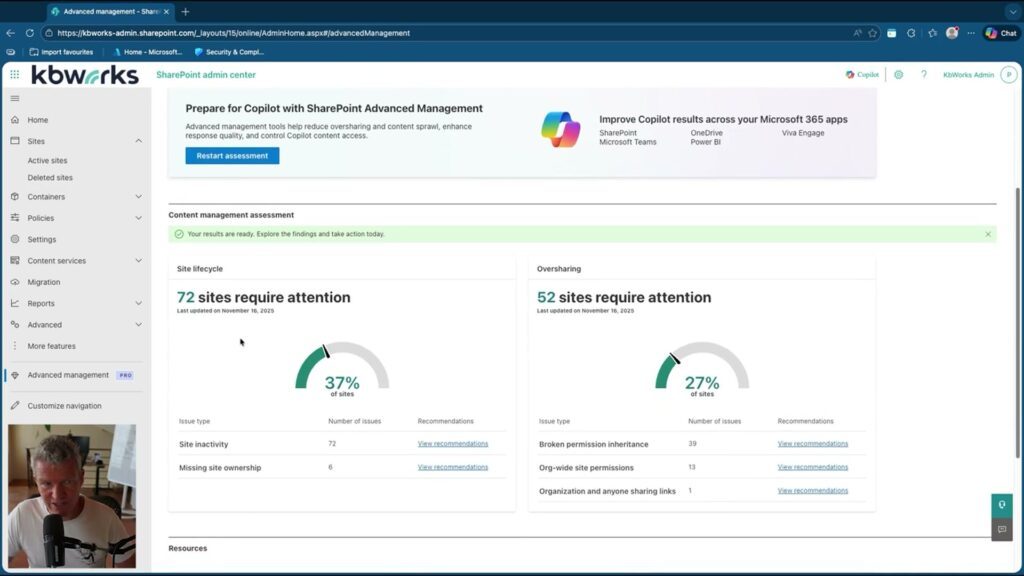Open Customize navigation
This screenshot has height=576, width=1024.
pos(64,406)
